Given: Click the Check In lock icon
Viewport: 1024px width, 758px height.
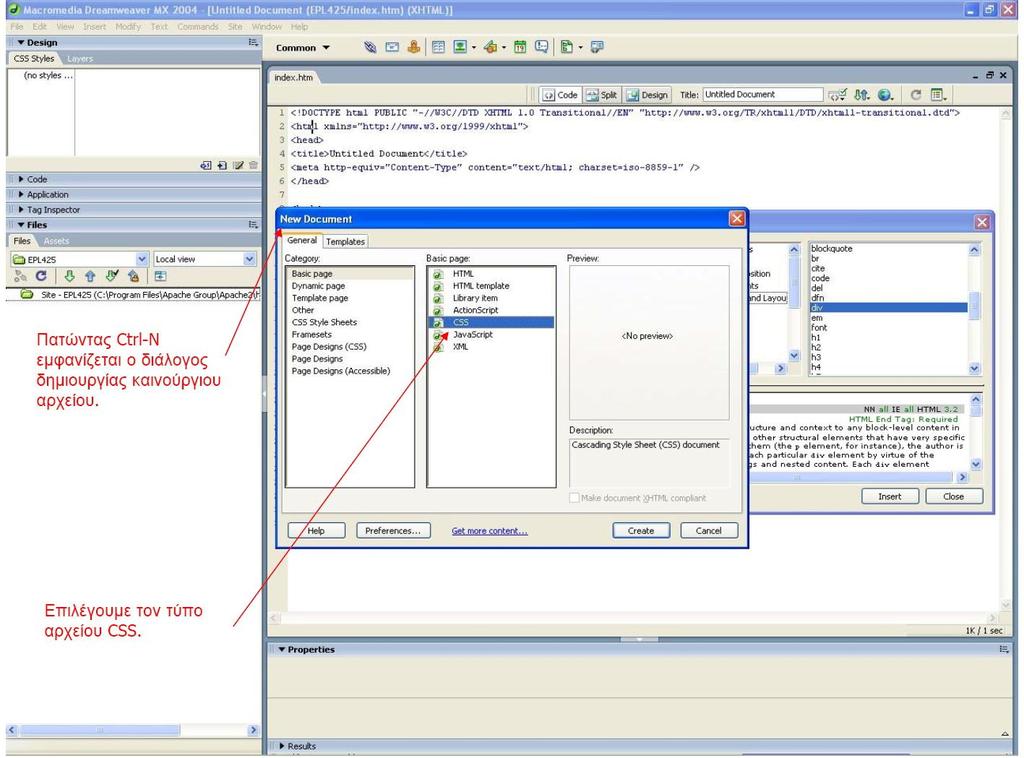Looking at the screenshot, I should point(133,276).
